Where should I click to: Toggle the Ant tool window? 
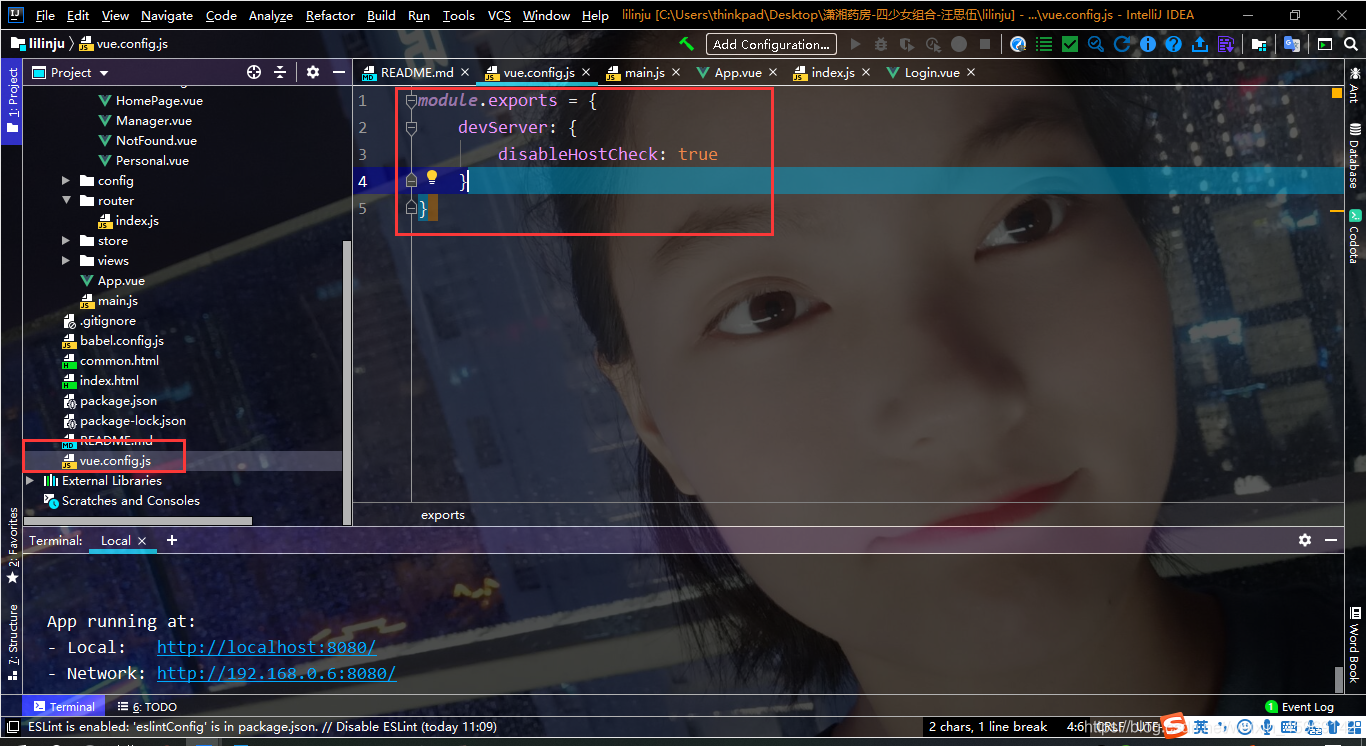click(1355, 84)
